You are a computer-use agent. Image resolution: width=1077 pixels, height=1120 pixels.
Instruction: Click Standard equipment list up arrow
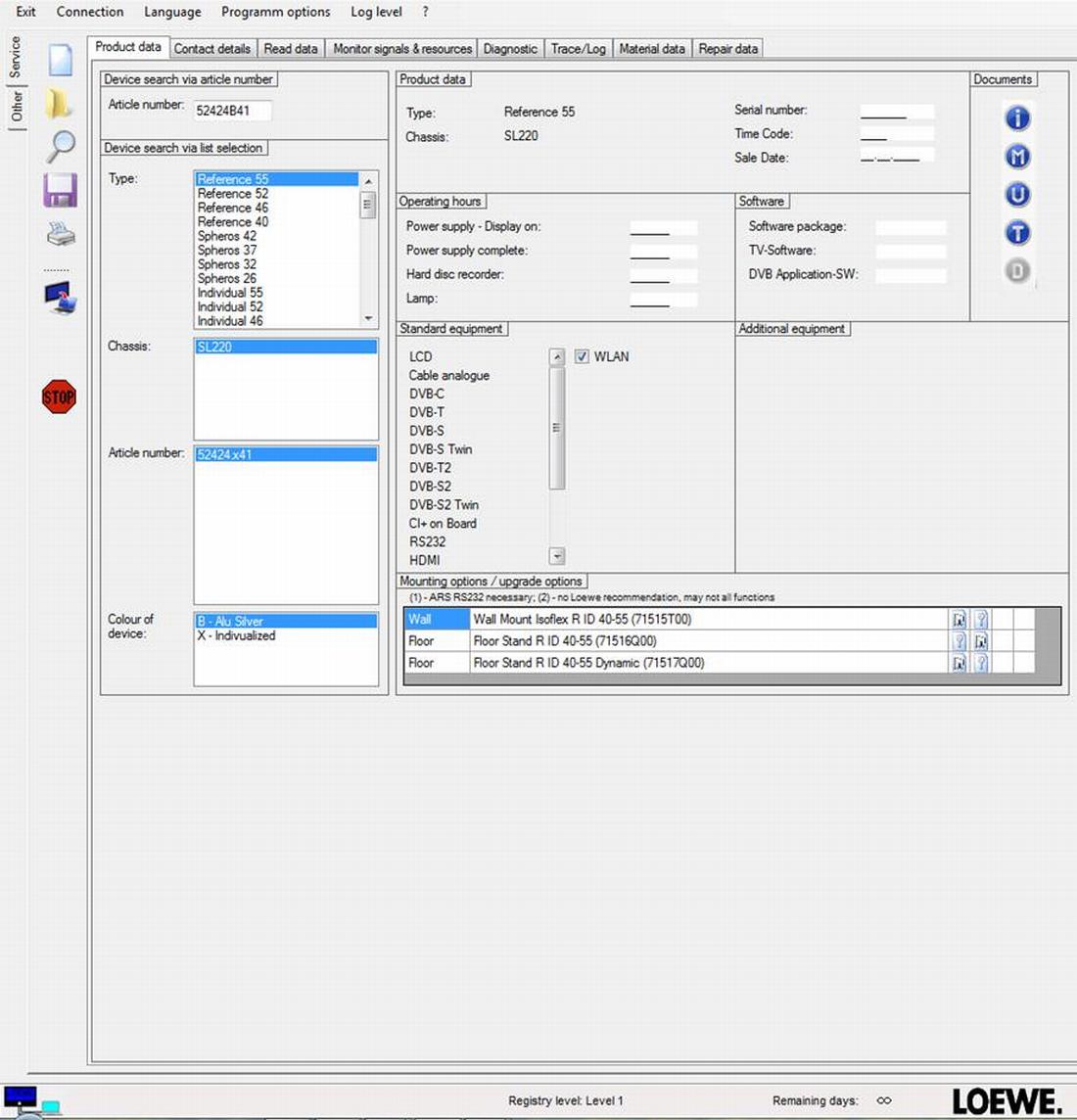pos(557,357)
